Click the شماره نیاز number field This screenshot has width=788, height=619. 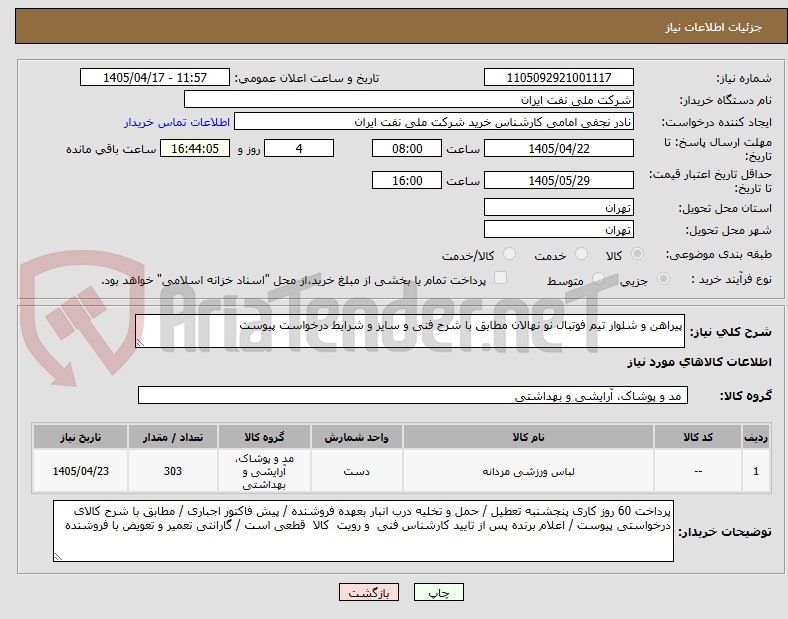(558, 77)
